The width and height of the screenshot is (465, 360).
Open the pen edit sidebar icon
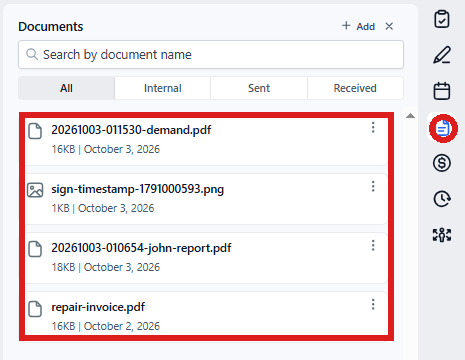442,55
